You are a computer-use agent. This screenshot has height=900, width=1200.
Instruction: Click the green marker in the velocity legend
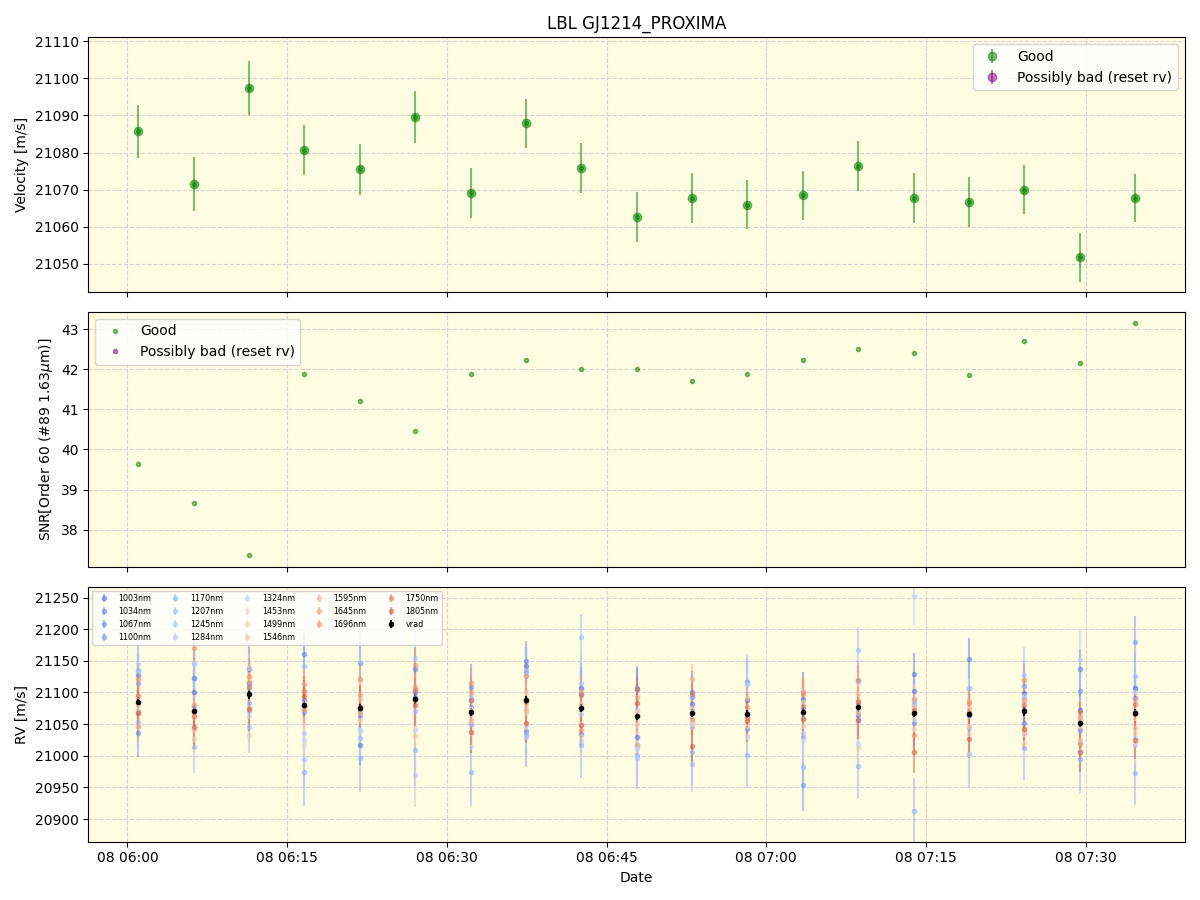pos(992,57)
